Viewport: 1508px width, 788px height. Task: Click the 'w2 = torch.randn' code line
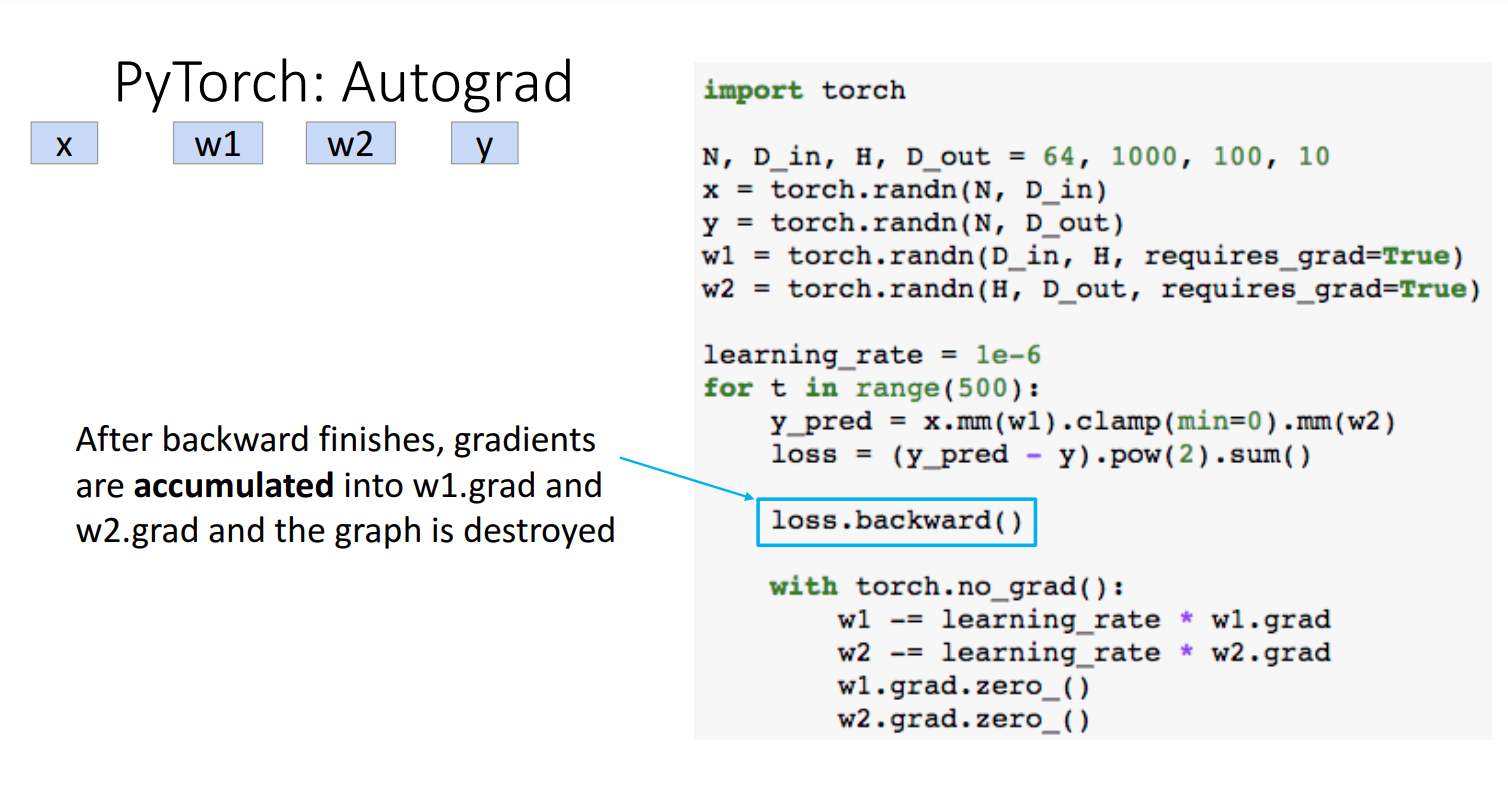[x=1091, y=289]
